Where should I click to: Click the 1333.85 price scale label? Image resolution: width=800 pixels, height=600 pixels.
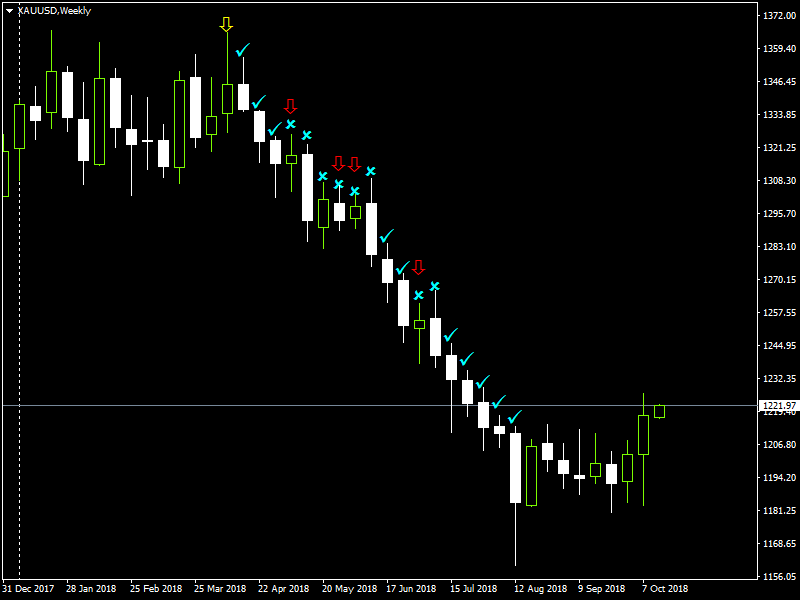pyautogui.click(x=779, y=115)
